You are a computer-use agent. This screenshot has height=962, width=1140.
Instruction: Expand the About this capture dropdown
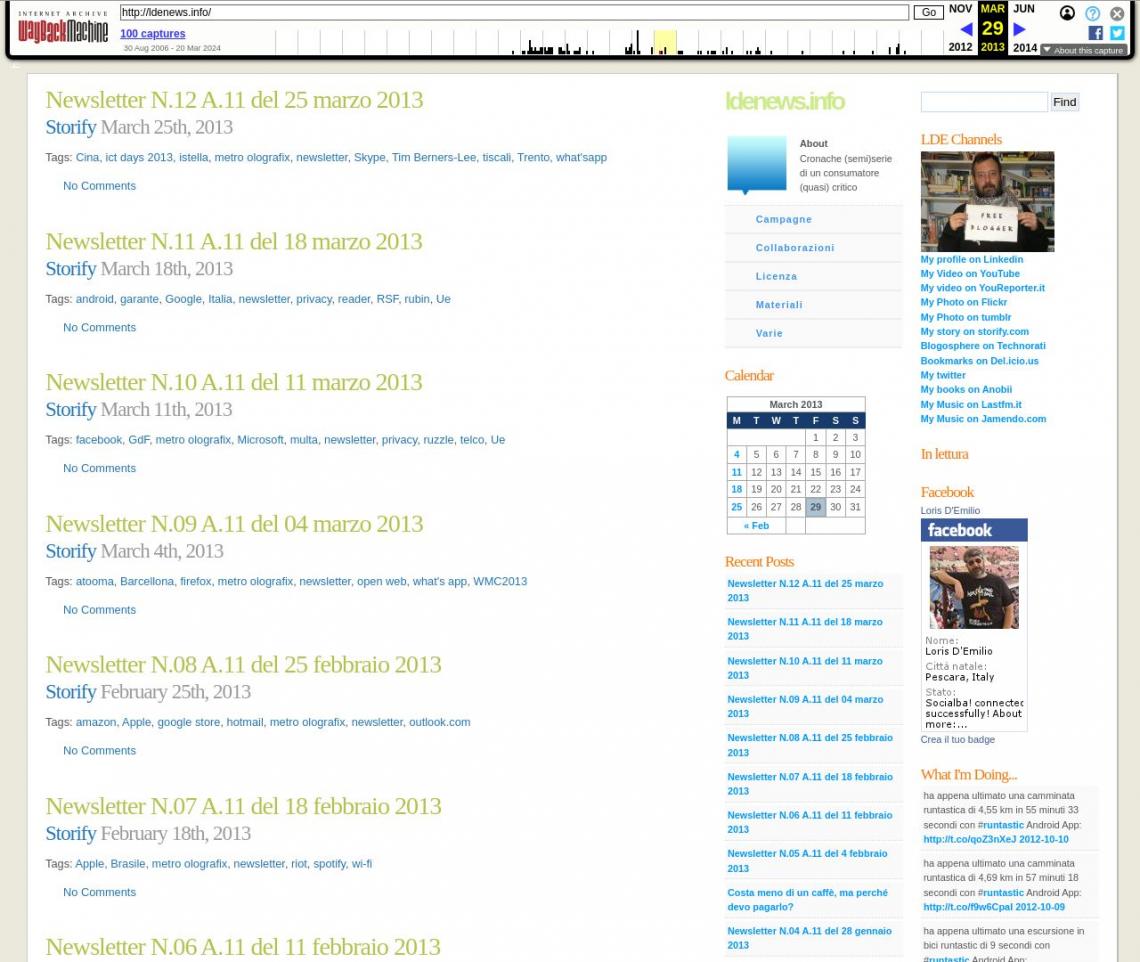click(x=1083, y=50)
